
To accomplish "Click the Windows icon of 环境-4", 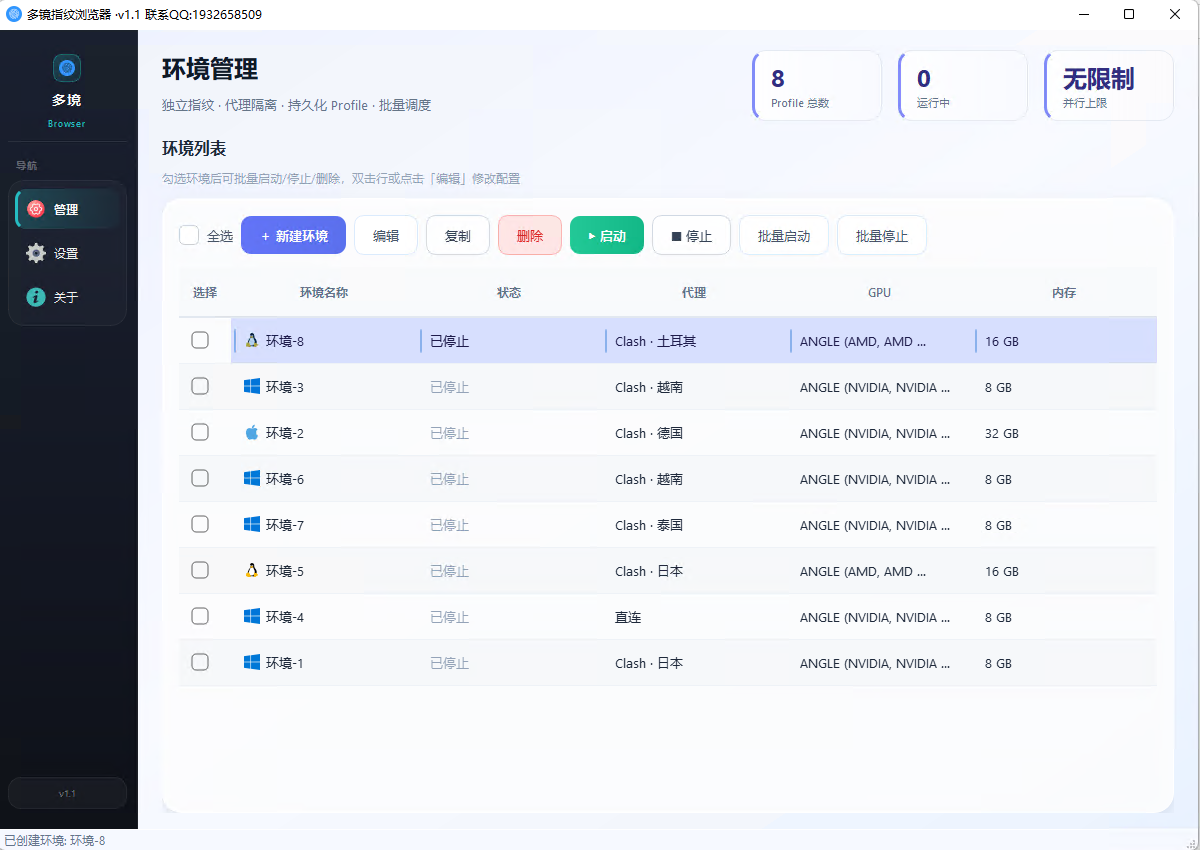I will click(252, 616).
